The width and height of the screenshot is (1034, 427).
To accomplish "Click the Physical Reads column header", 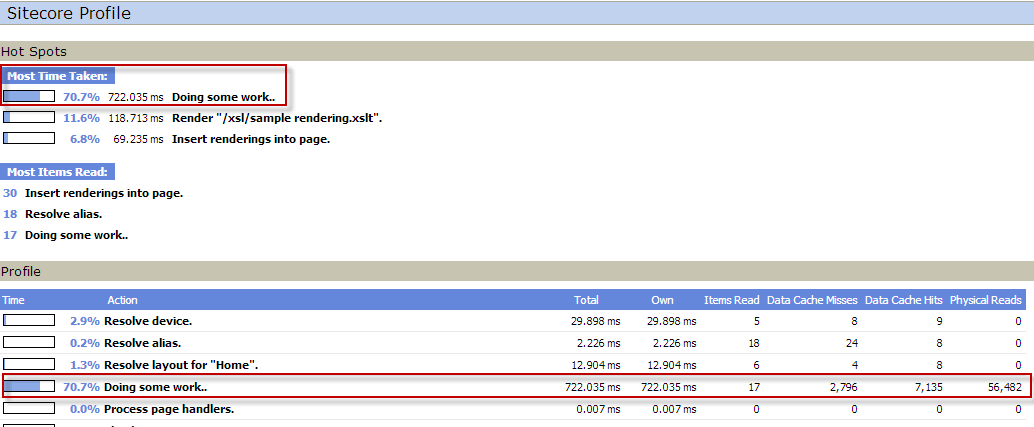I will coord(986,300).
